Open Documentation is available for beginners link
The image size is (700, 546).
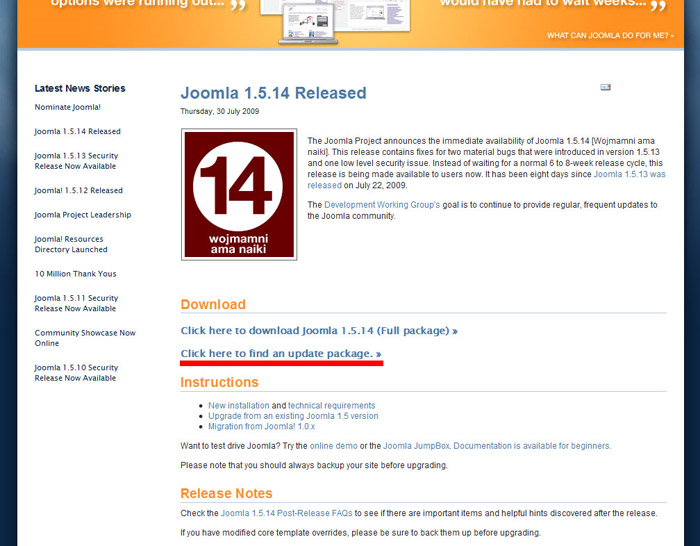tap(532, 446)
